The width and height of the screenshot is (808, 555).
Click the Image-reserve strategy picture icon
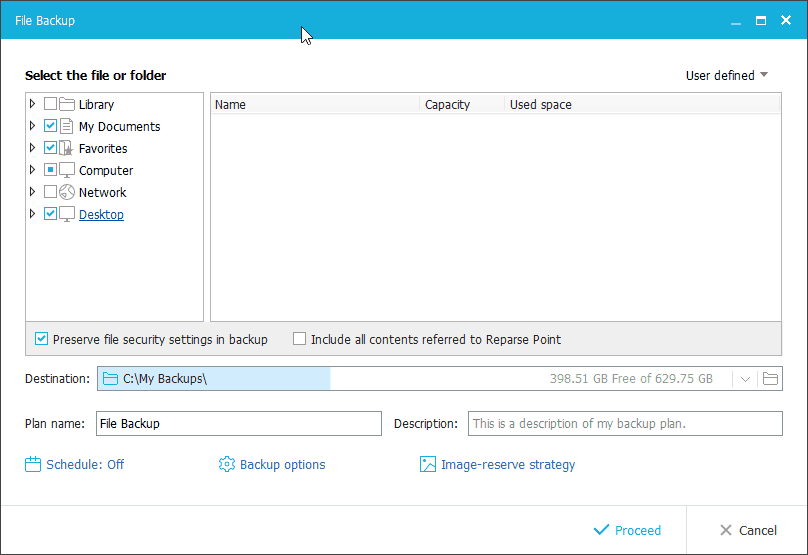(428, 464)
